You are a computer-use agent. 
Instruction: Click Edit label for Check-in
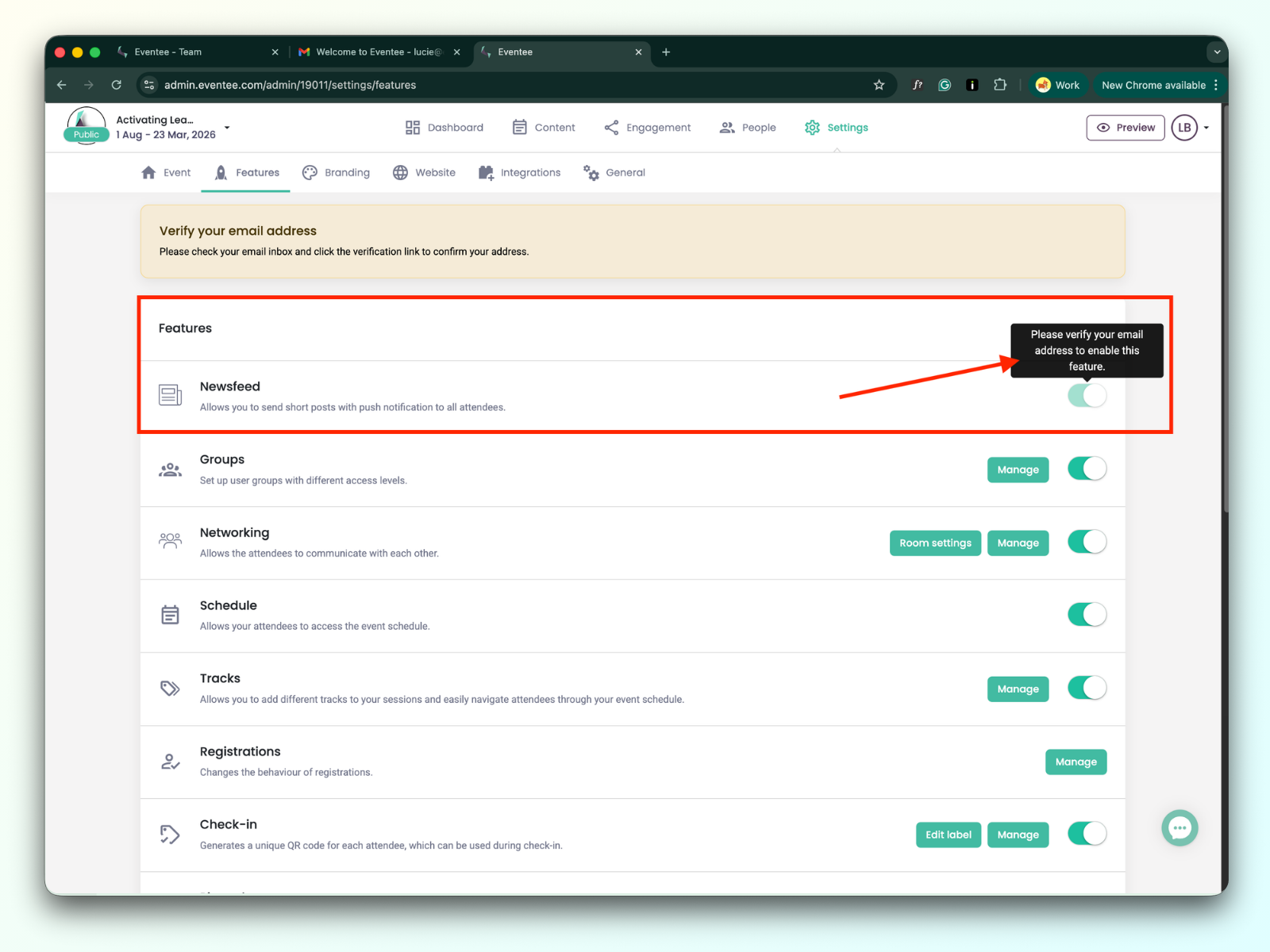point(949,835)
